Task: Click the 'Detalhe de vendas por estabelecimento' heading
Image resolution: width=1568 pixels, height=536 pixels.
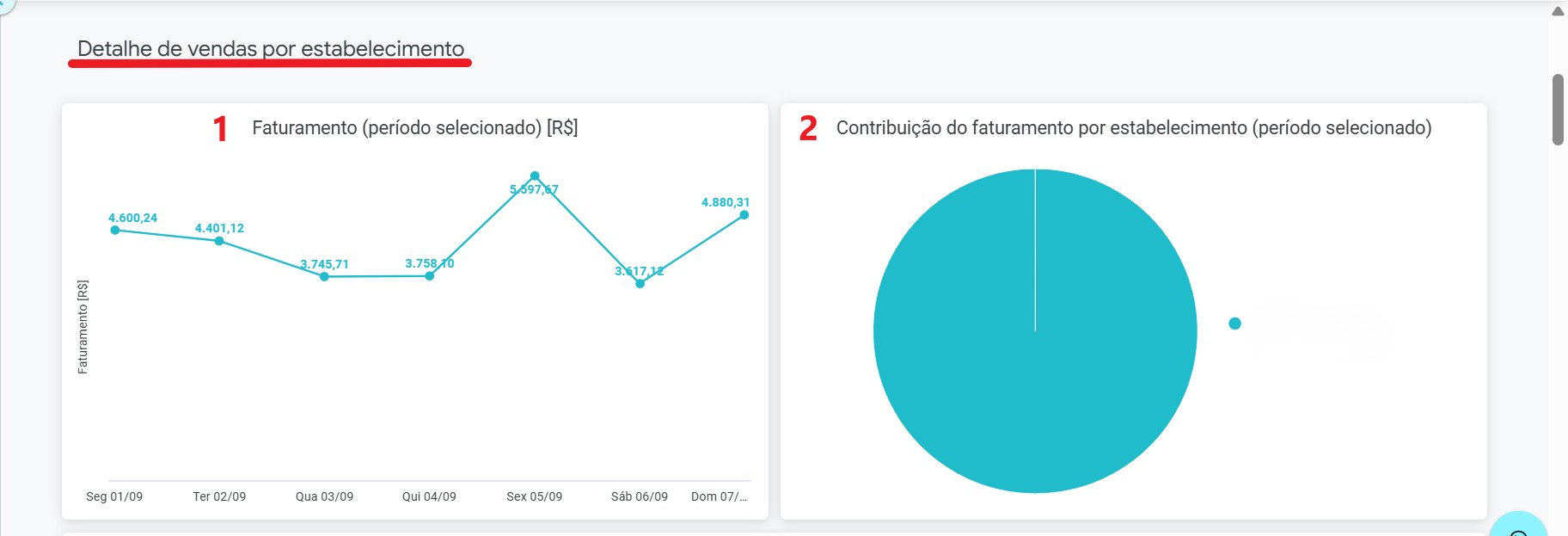Action: tap(271, 49)
